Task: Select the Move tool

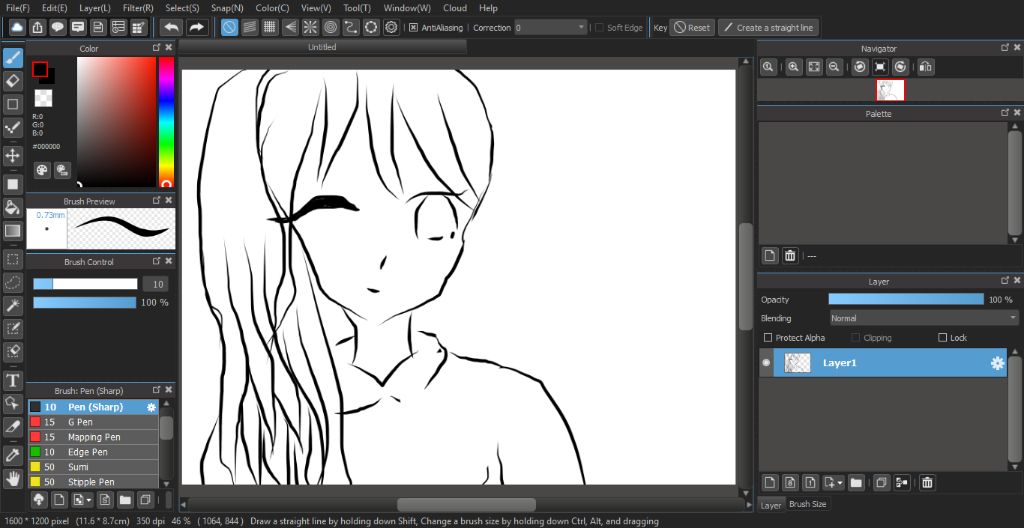Action: coord(12,156)
